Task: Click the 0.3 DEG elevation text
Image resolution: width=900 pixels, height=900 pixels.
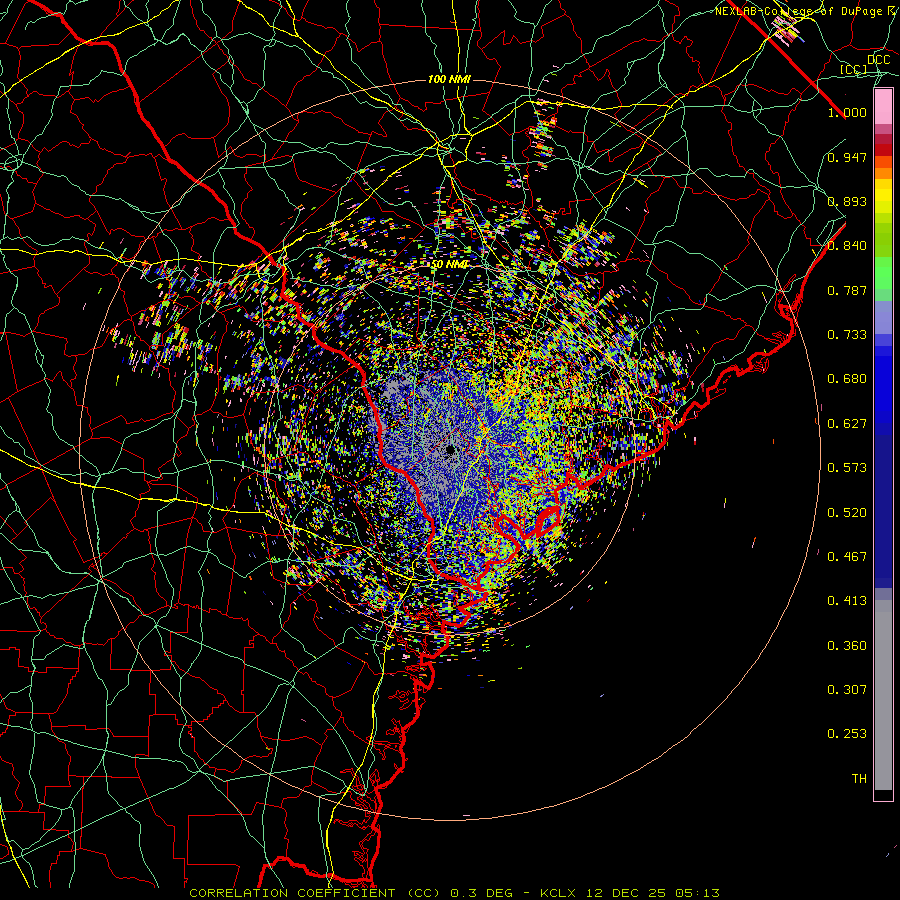Action: 481,893
